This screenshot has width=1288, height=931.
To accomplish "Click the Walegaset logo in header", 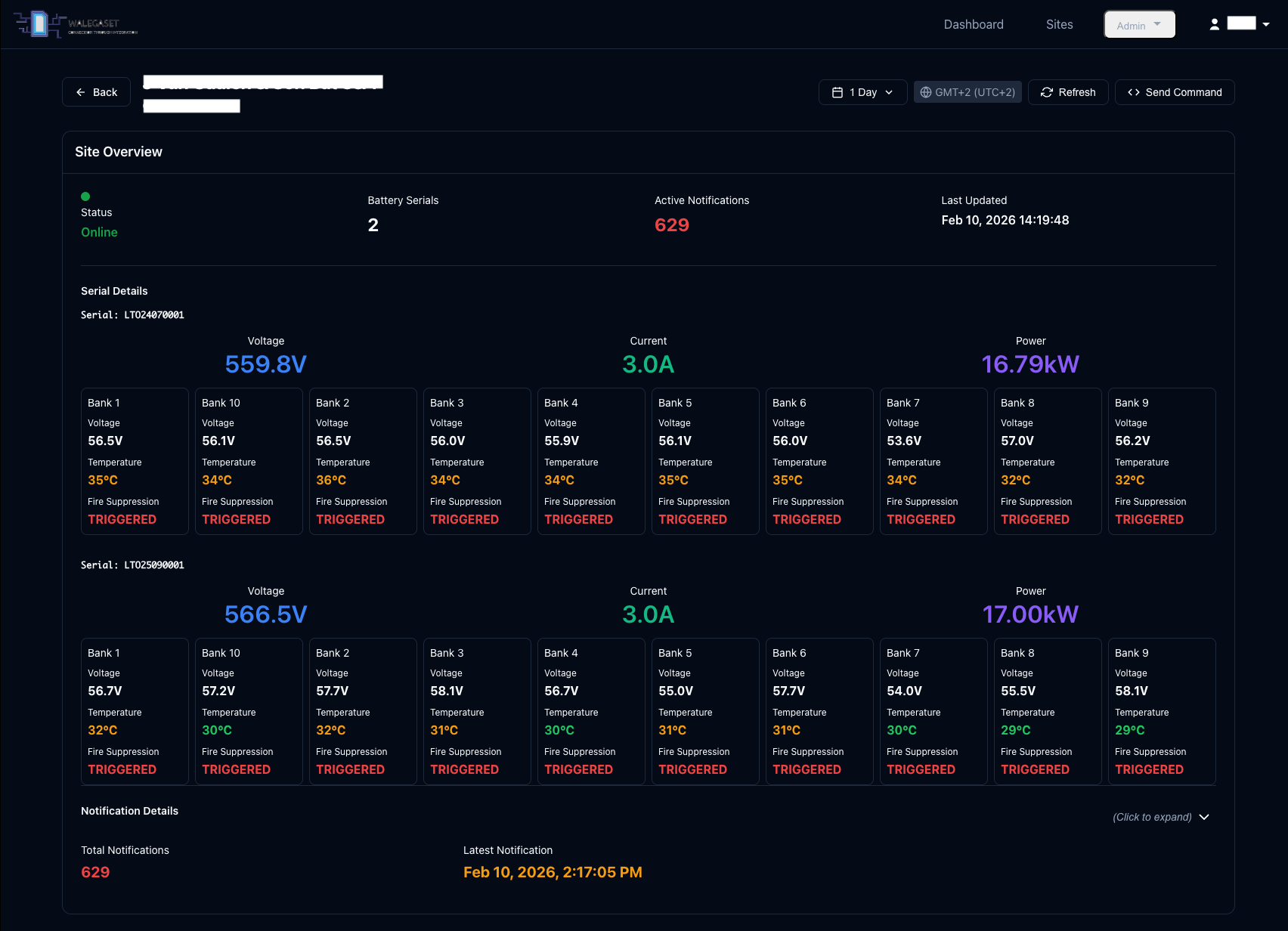I will [76, 24].
